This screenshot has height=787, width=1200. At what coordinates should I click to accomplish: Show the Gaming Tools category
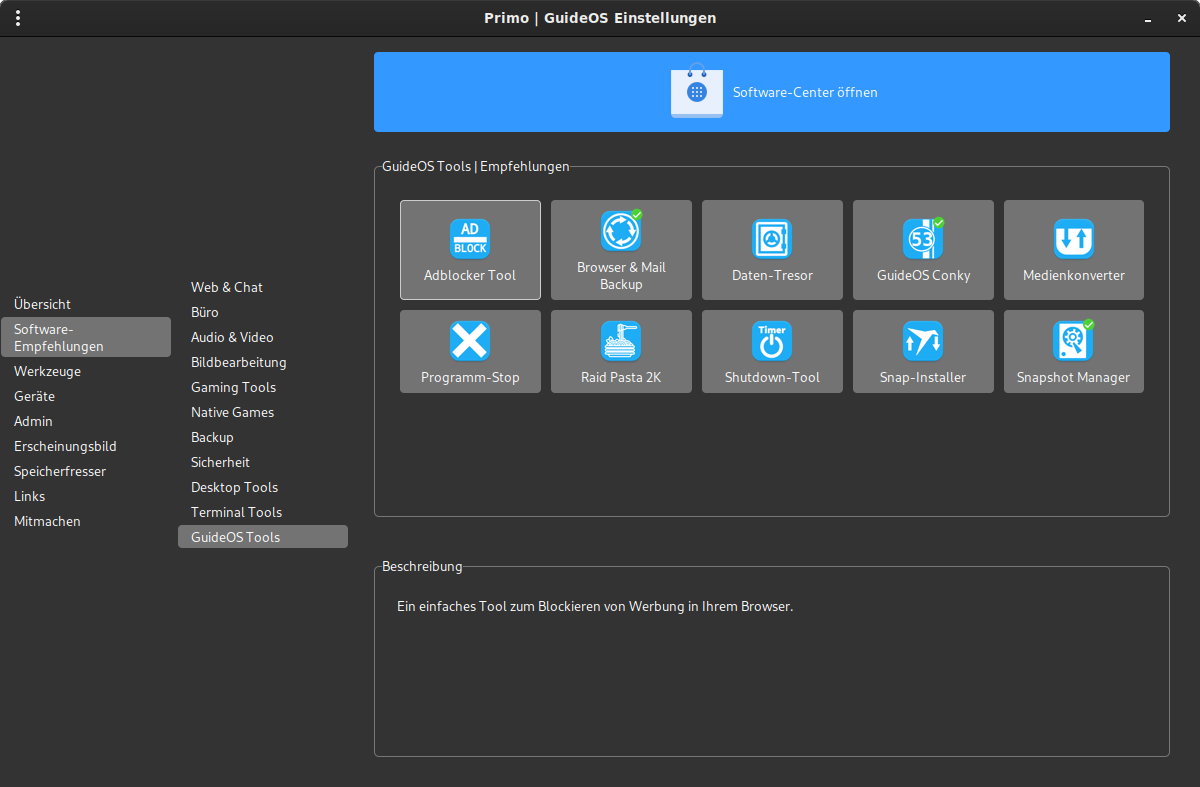point(233,387)
